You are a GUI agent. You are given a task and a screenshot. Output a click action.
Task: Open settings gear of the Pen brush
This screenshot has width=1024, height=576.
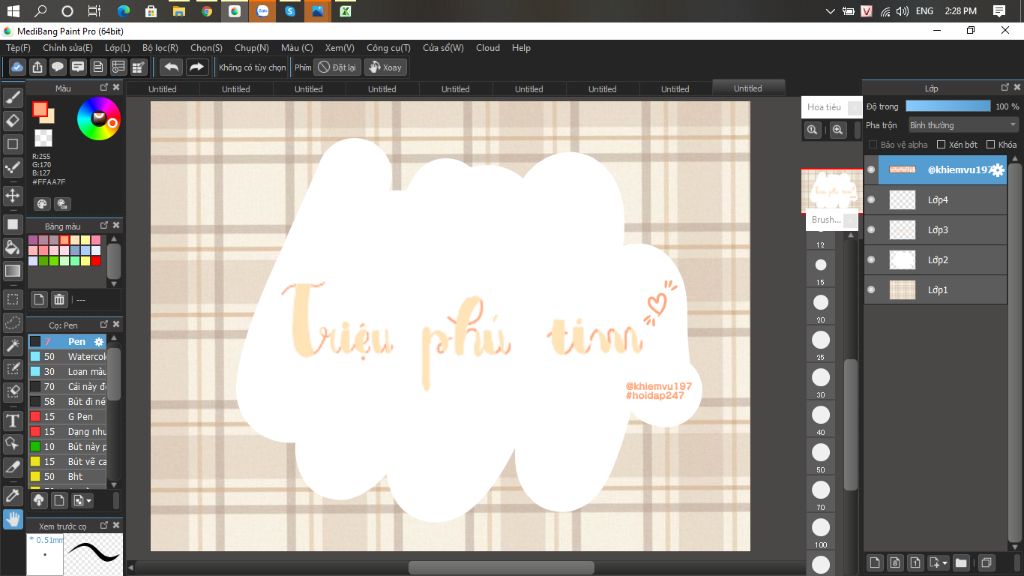pyautogui.click(x=99, y=342)
